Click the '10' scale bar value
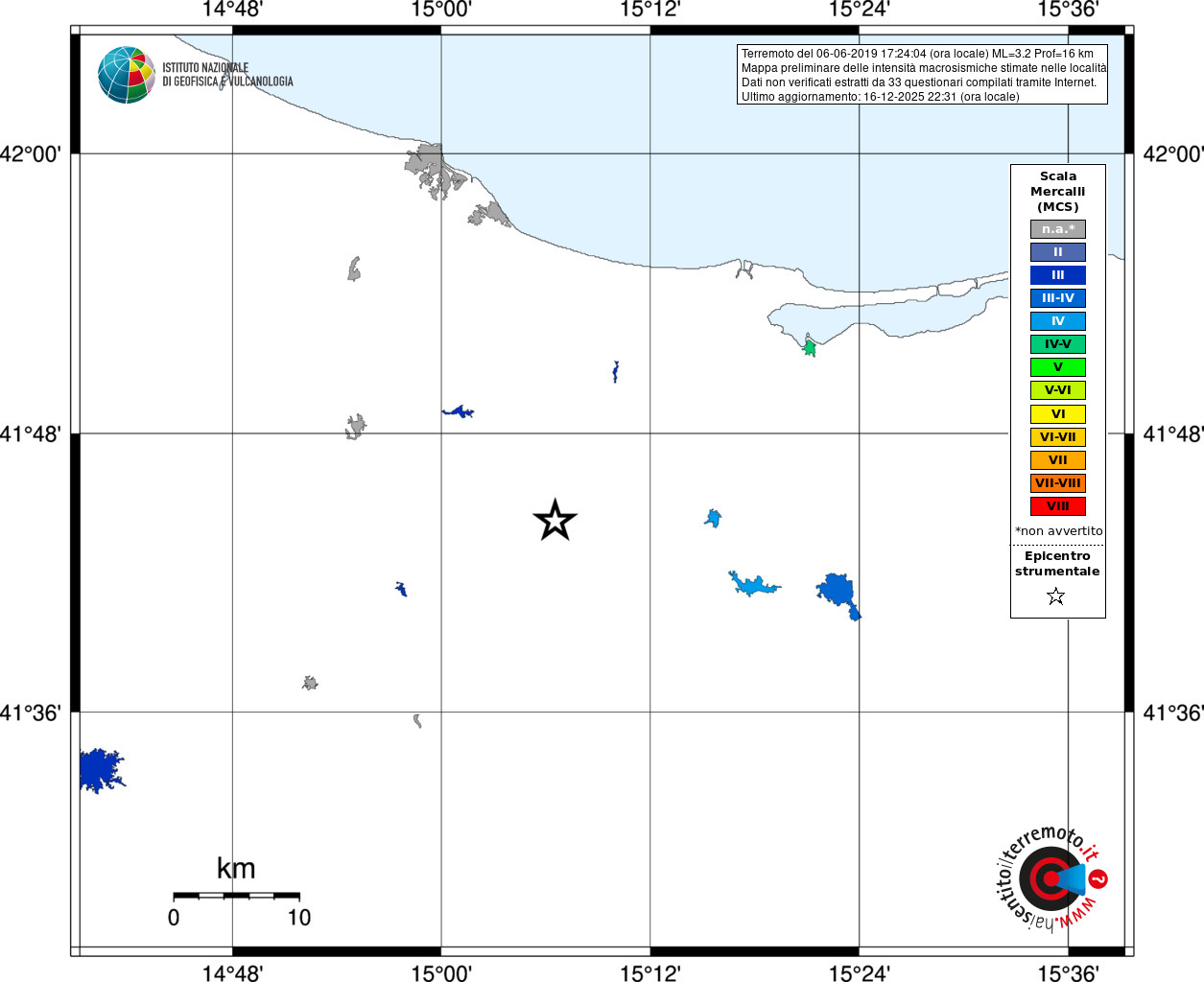 coord(299,918)
